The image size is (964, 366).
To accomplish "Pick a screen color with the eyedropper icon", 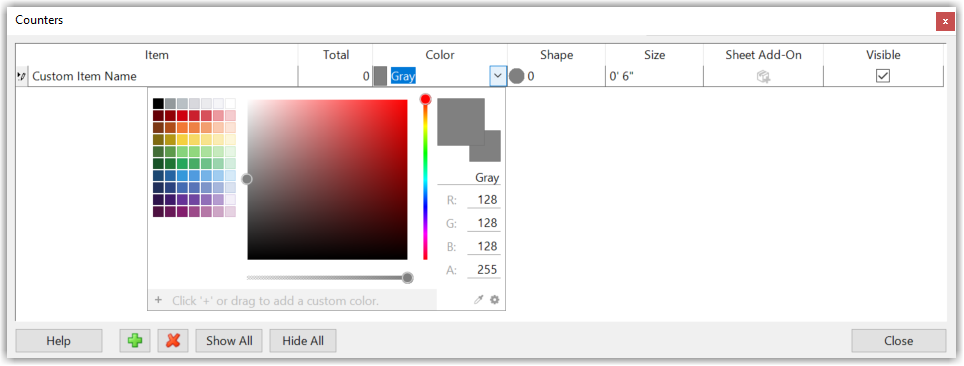I will (479, 300).
